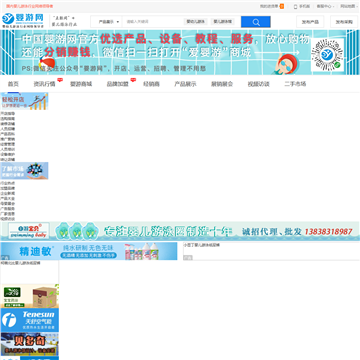This screenshot has height=360, width=360.
Task: Open the 婴游商城 navigation tab
Action: (x=81, y=84)
